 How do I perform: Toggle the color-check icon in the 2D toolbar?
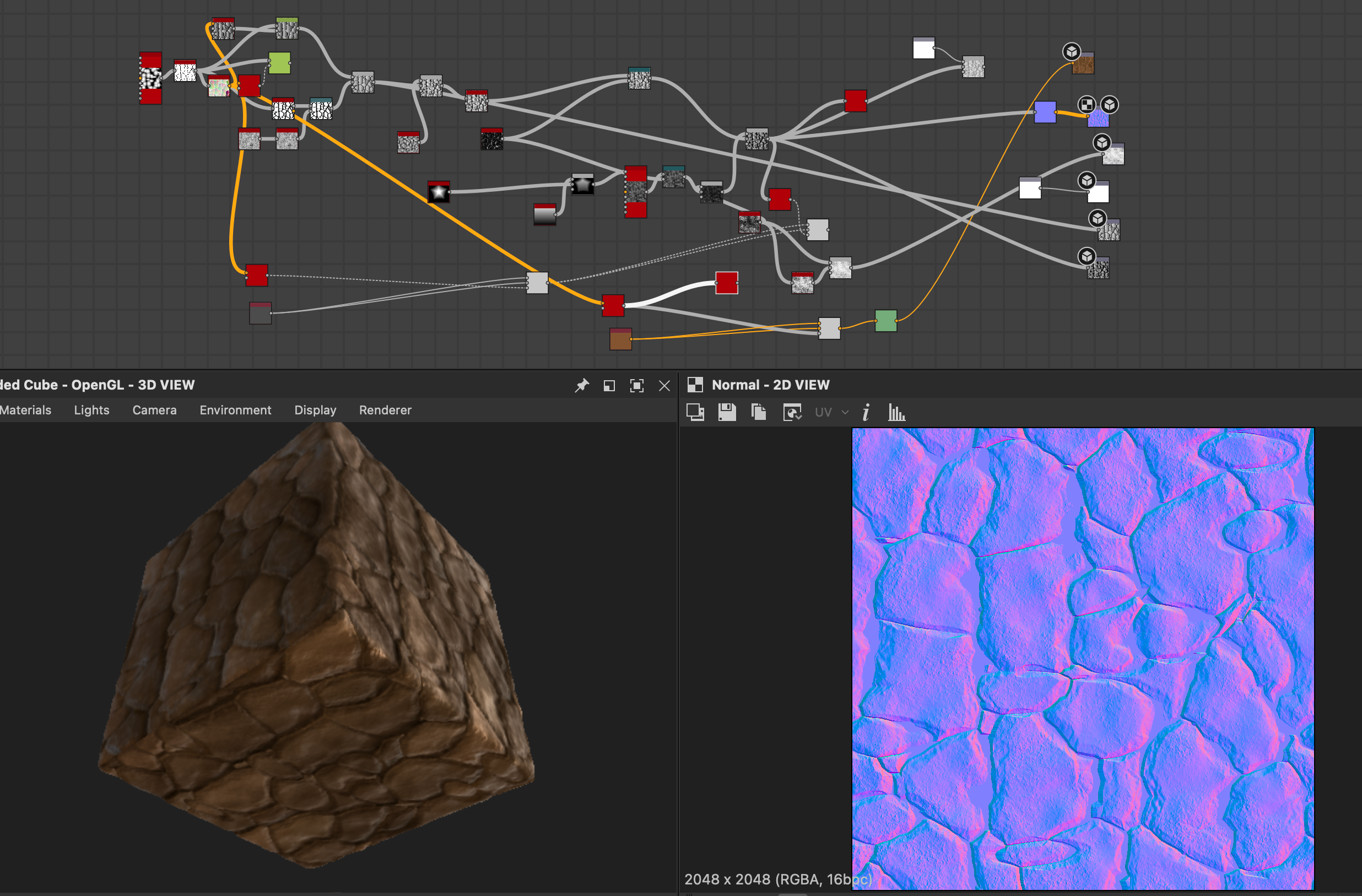pos(793,412)
